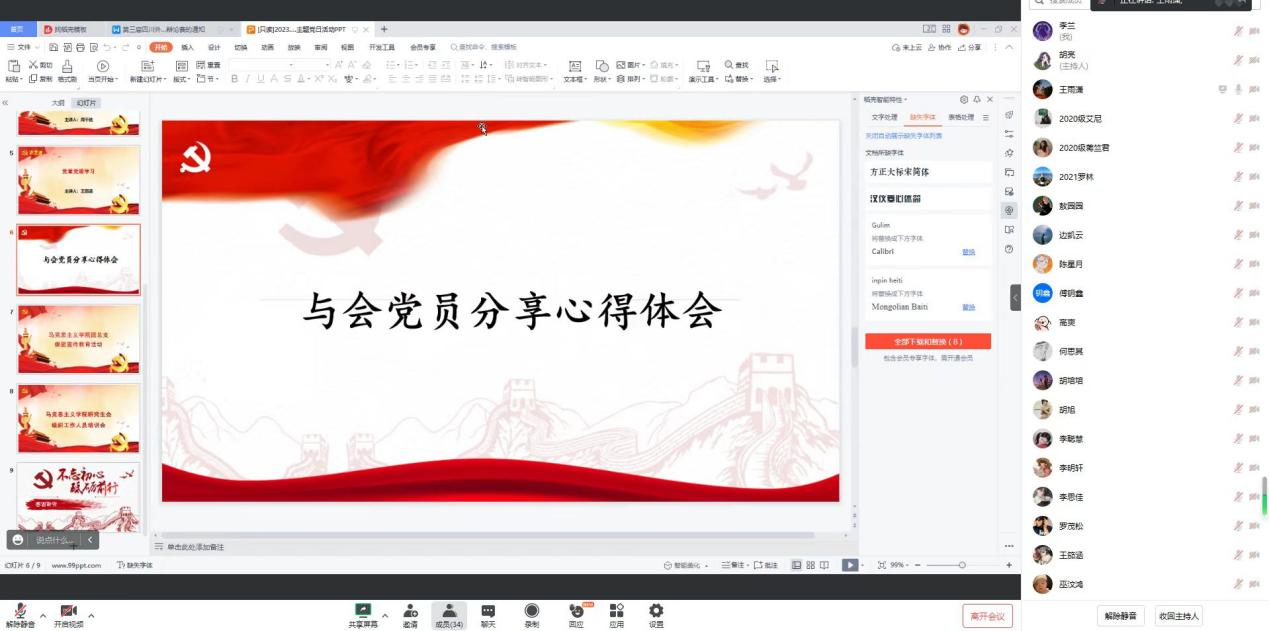Open the 文件 menu dropdown
The width and height of the screenshot is (1269, 631).
(x=24, y=47)
